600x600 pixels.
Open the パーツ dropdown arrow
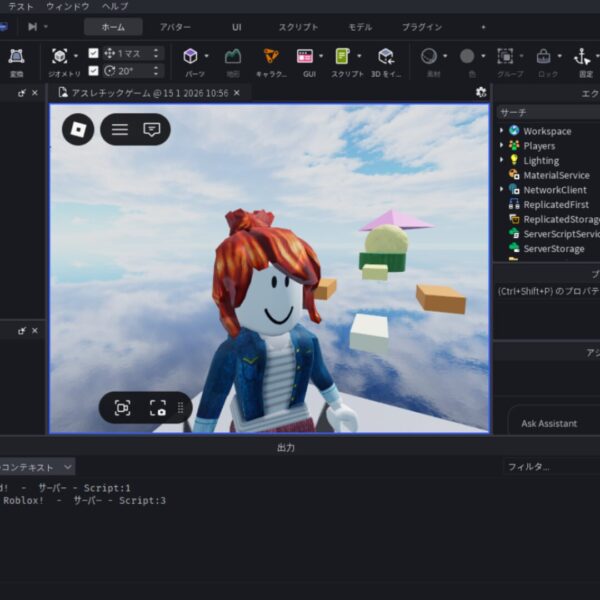click(207, 56)
